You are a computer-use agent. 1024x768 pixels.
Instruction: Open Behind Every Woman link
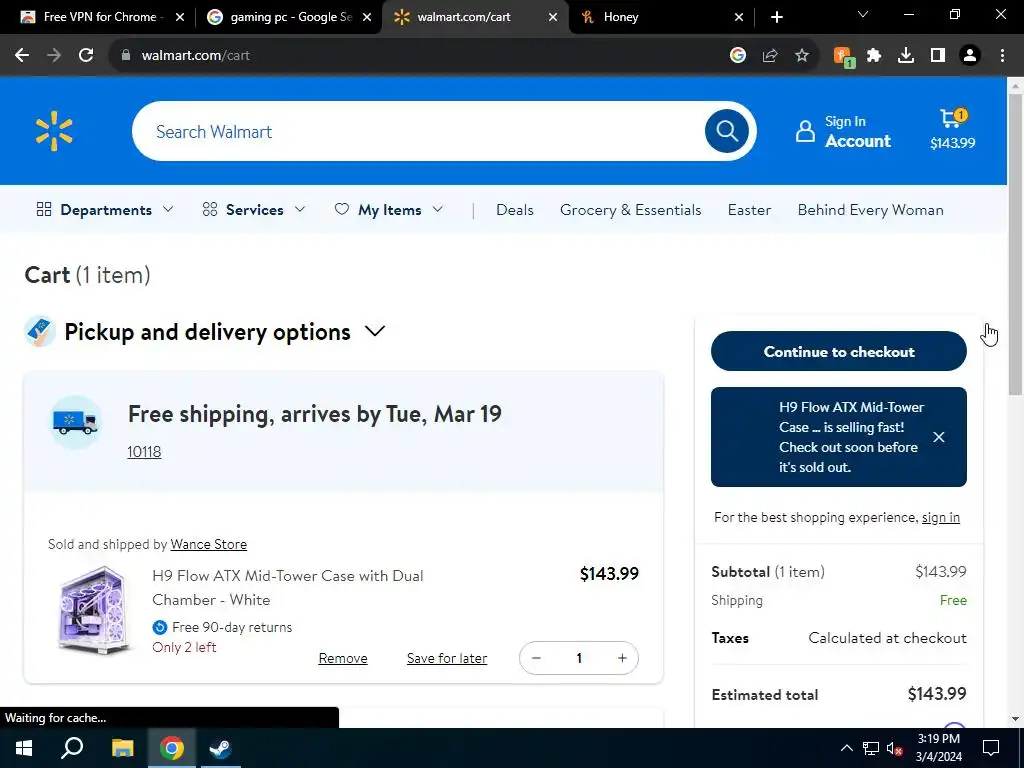coord(871,210)
